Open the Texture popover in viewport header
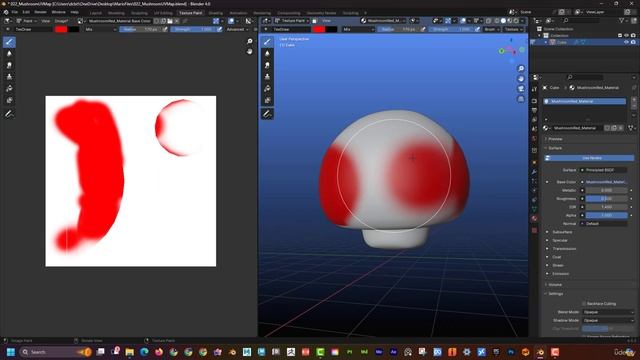The height and width of the screenshot is (360, 640). (x=513, y=29)
